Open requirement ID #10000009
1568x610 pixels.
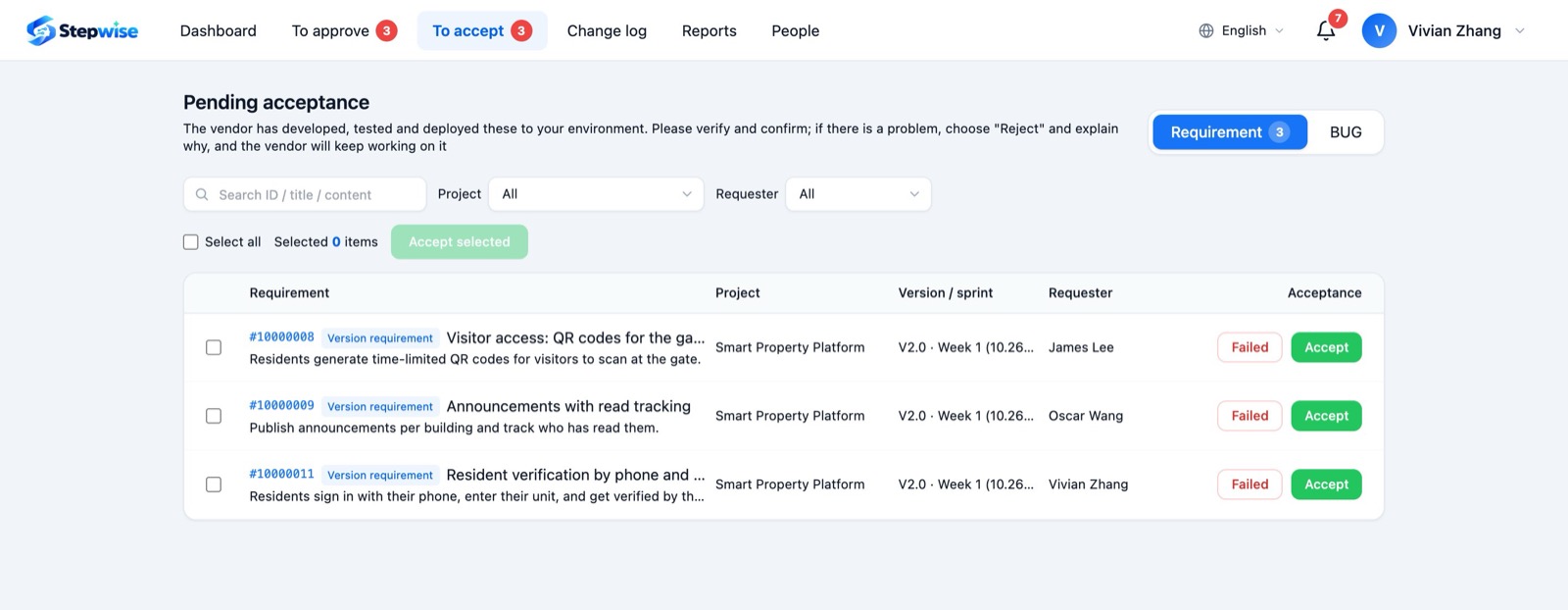click(282, 406)
